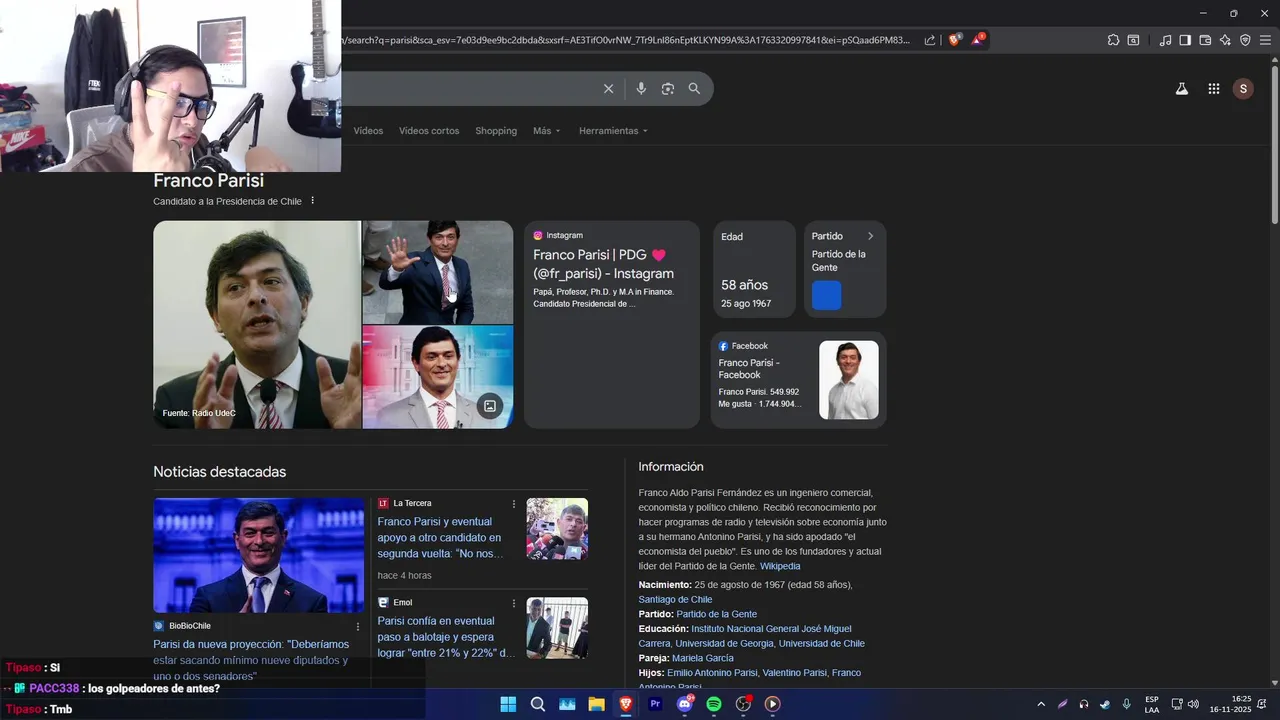This screenshot has width=1280, height=720.
Task: Open the tab search icon in toolbar
Action: coord(1133,40)
